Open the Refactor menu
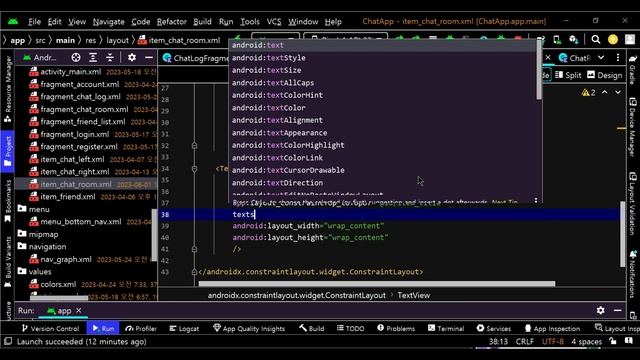The width and height of the screenshot is (640, 360). [171, 22]
